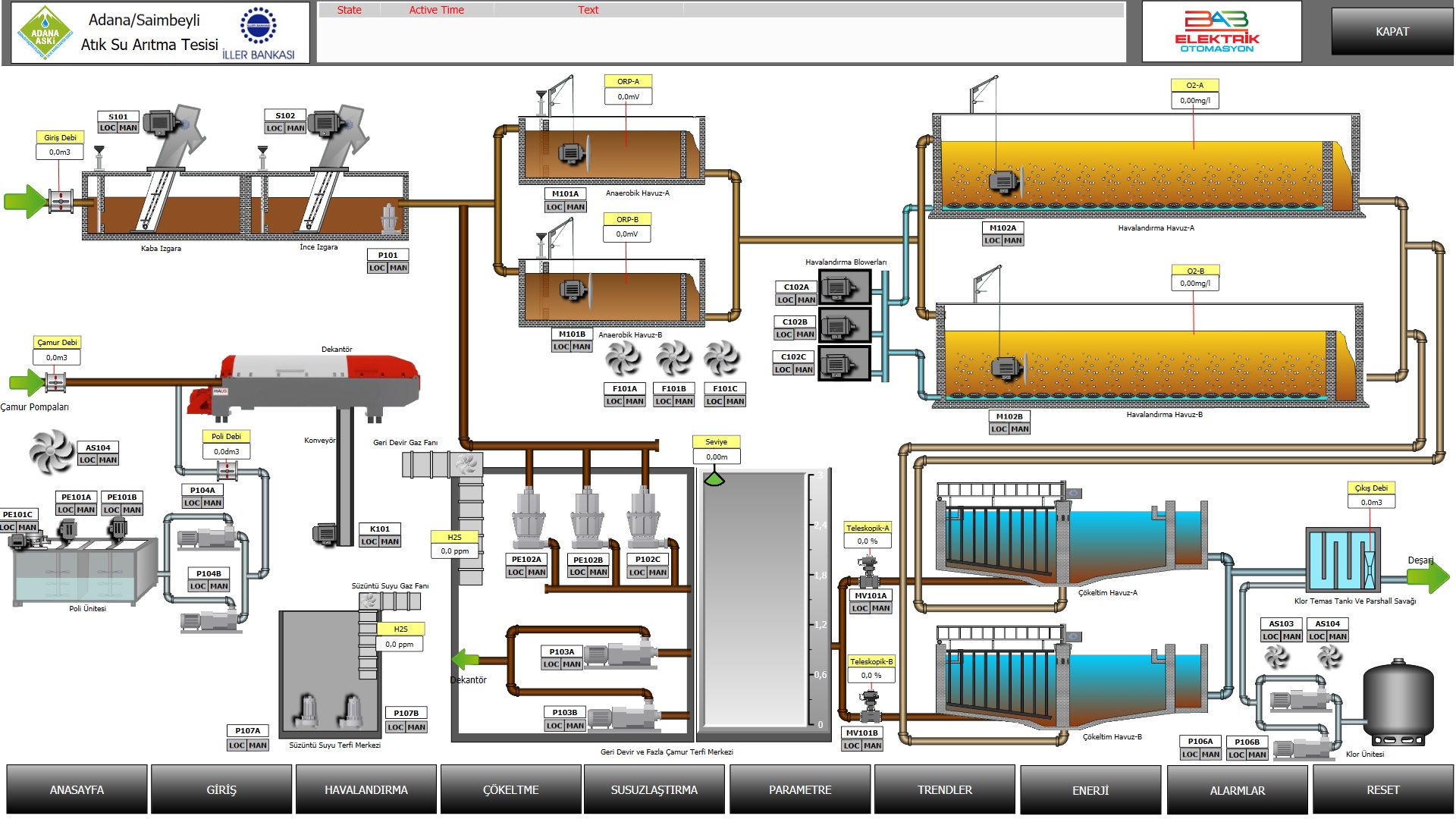Select the AS104 fan near Çamur Pompaları

coord(52,451)
